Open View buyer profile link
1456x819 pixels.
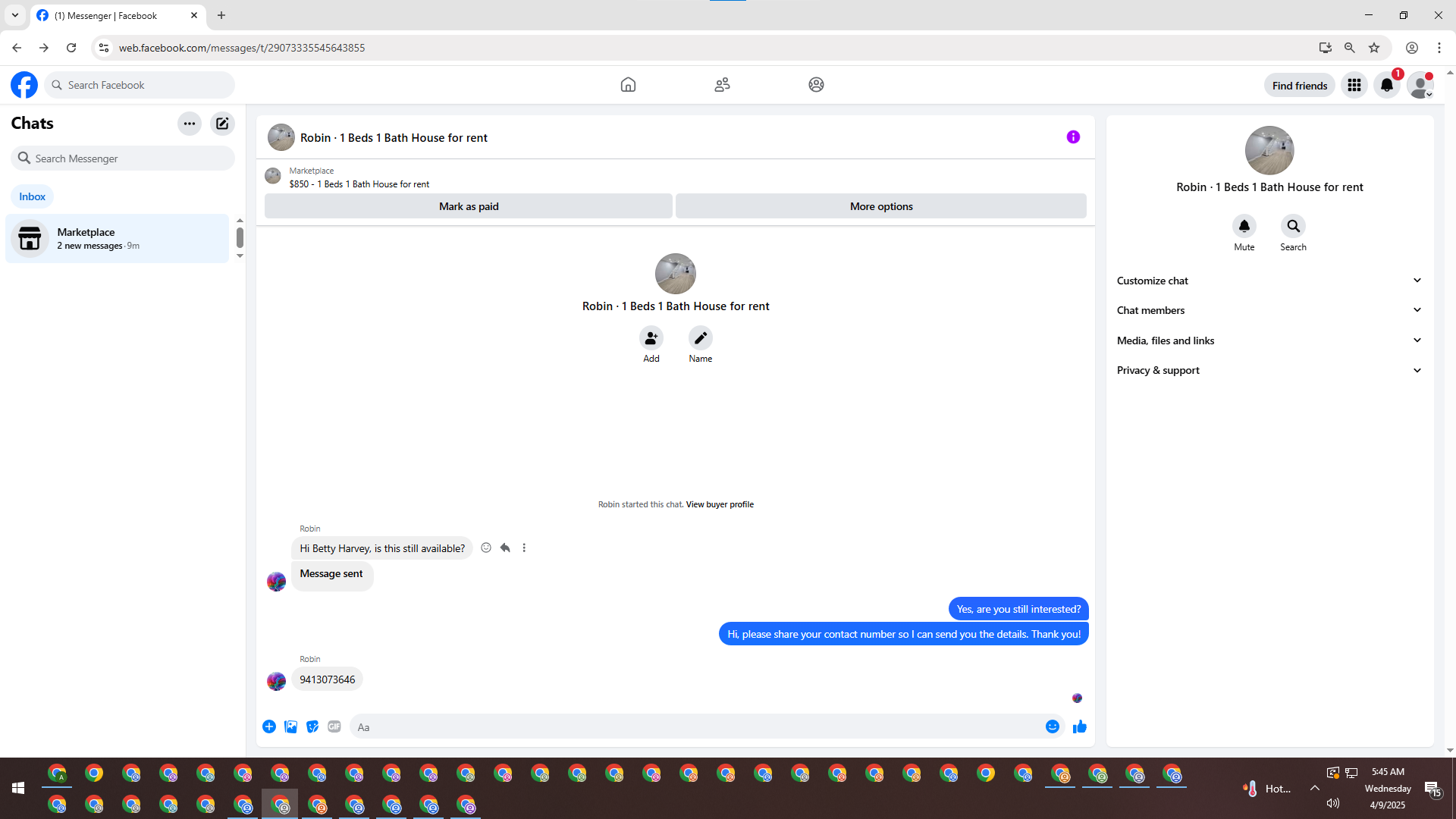click(x=720, y=504)
